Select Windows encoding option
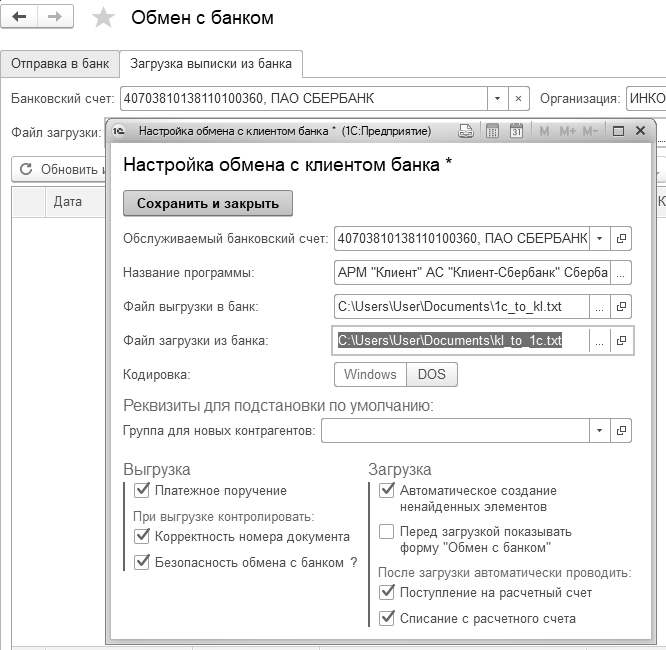Image resolution: width=666 pixels, height=650 pixels. click(370, 375)
